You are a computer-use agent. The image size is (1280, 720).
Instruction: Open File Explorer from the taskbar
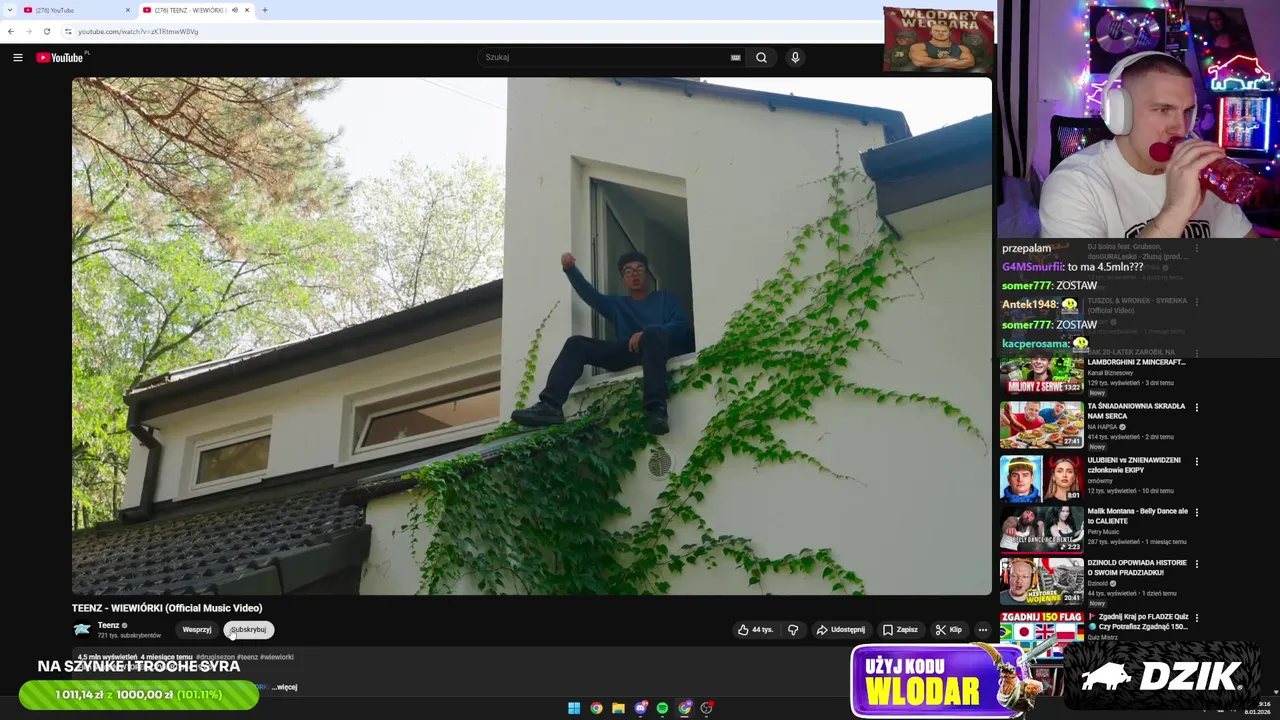618,708
